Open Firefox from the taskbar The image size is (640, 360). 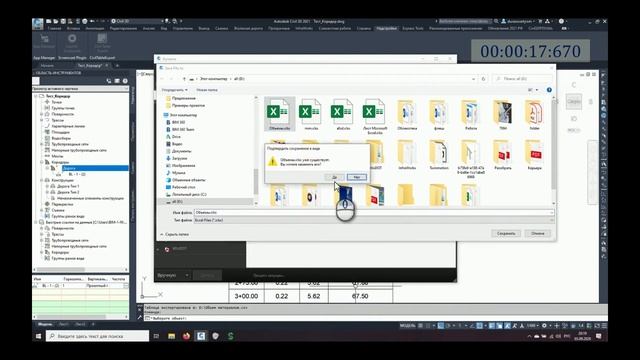tap(186, 336)
